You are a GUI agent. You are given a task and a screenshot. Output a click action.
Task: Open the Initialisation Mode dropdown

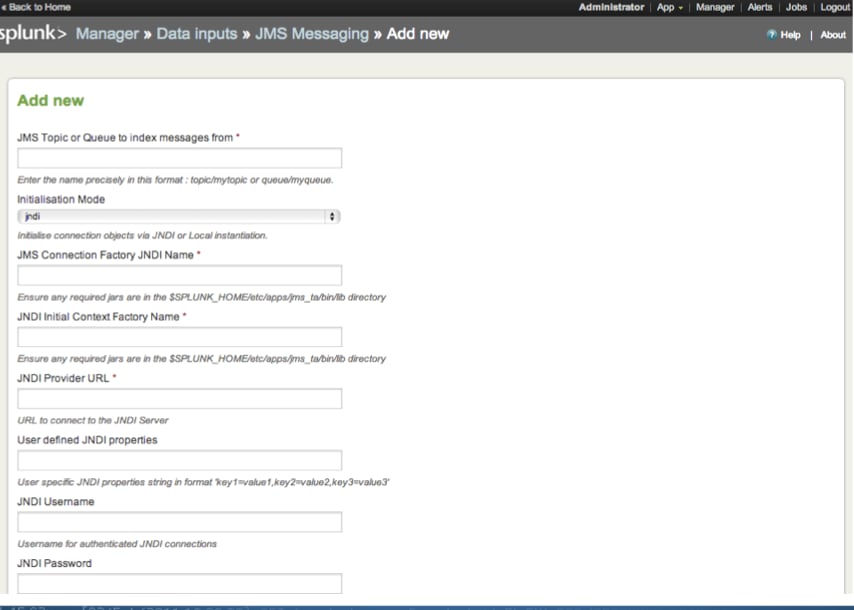180,216
